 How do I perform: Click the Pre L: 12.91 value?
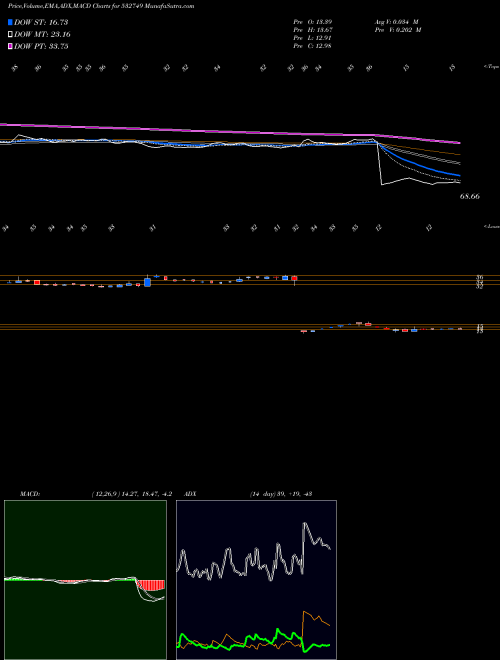pyautogui.click(x=312, y=38)
